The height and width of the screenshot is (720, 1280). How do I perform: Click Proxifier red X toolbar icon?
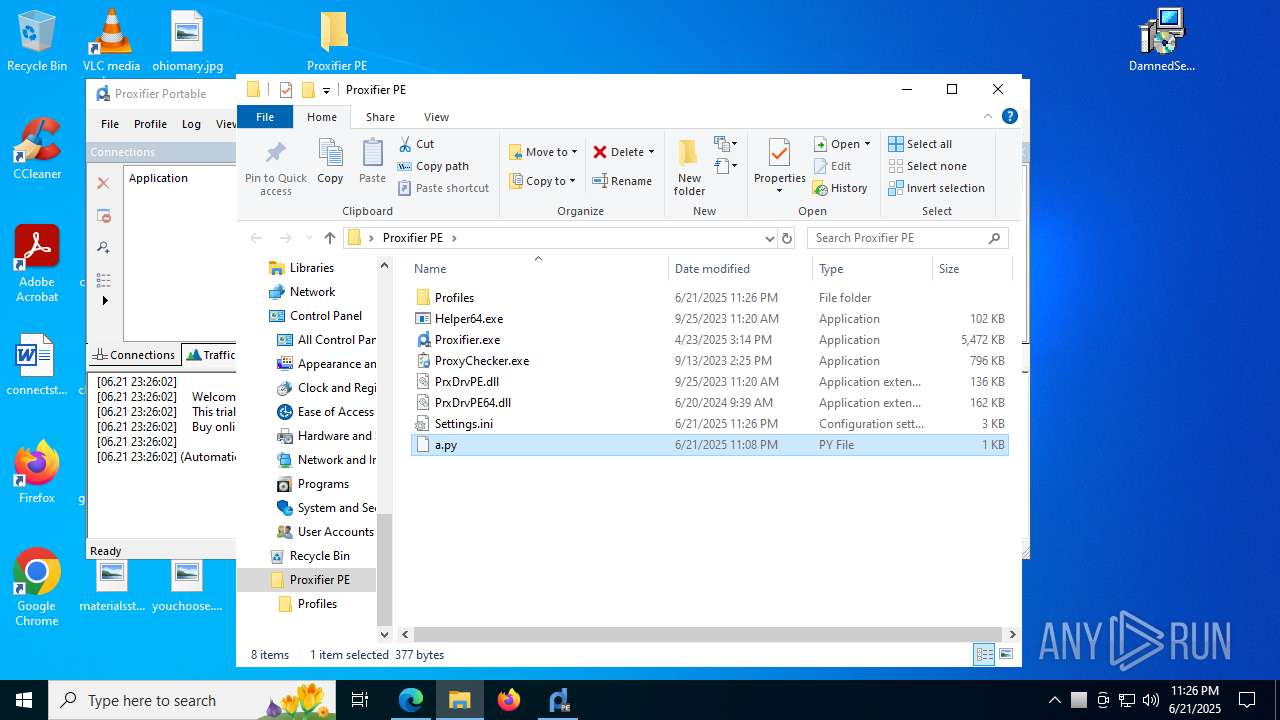103,183
